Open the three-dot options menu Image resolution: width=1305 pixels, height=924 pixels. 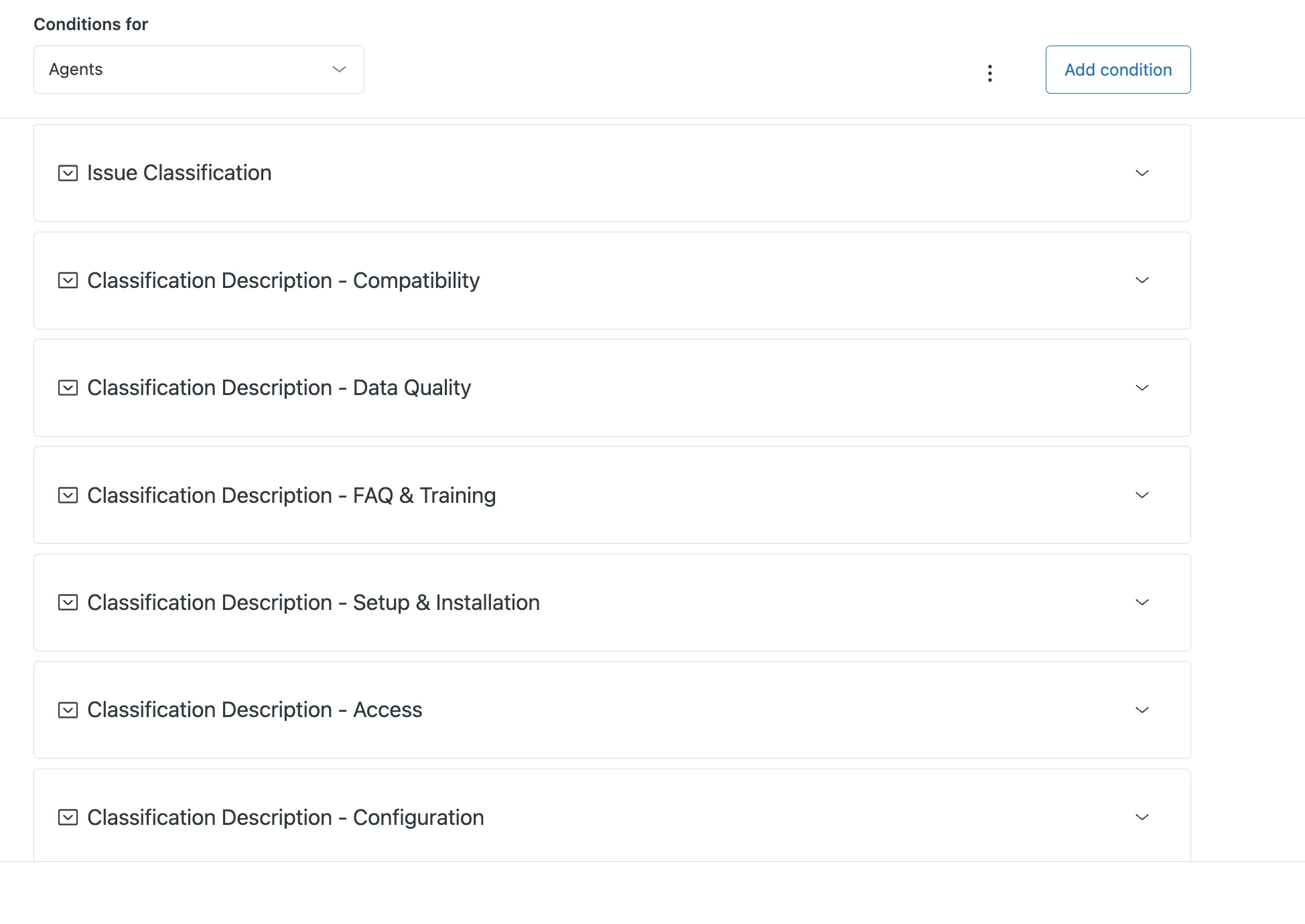[989, 73]
